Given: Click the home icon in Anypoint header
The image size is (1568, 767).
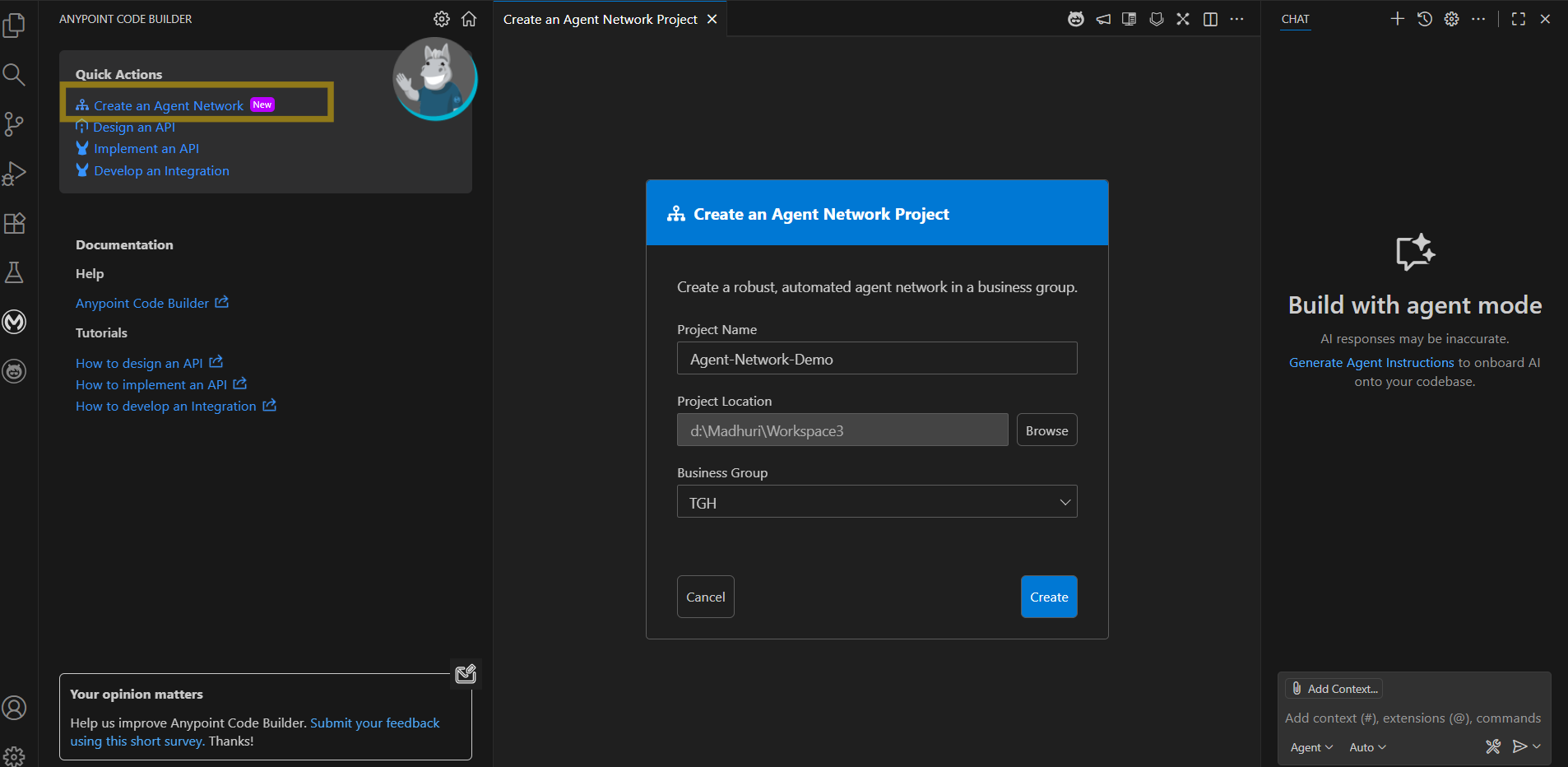Looking at the screenshot, I should [x=469, y=19].
